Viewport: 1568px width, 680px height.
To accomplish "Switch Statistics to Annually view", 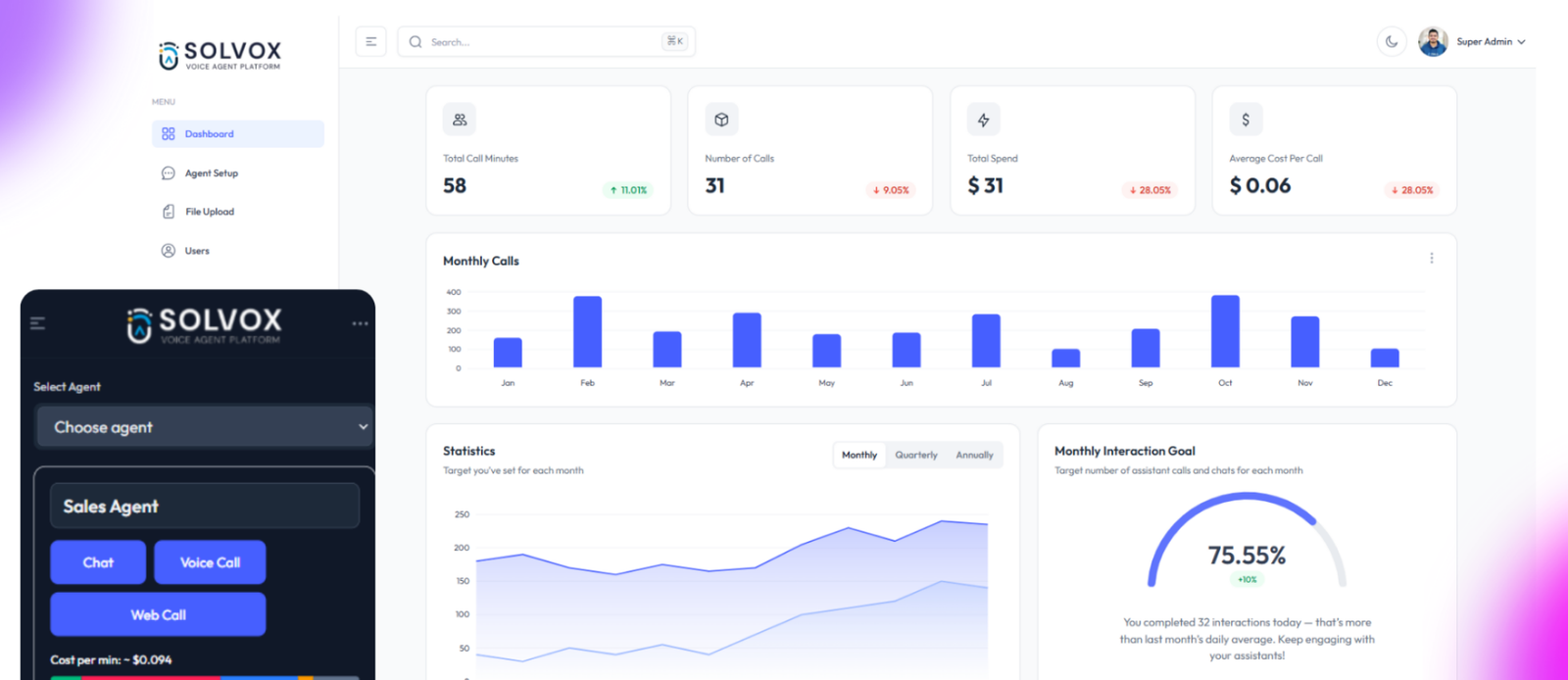I will (974, 455).
